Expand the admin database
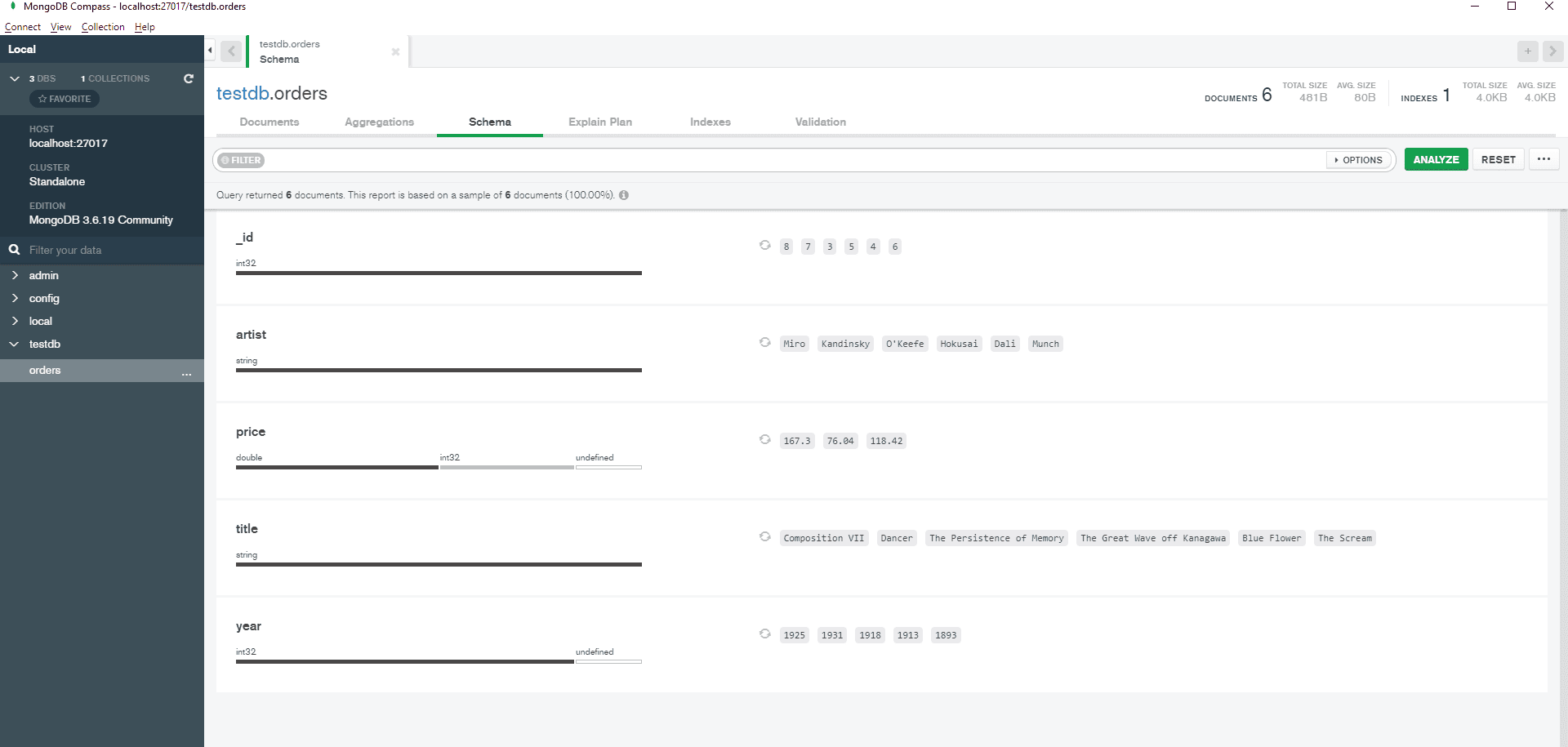Viewport: 1568px width, 747px height. pos(15,276)
